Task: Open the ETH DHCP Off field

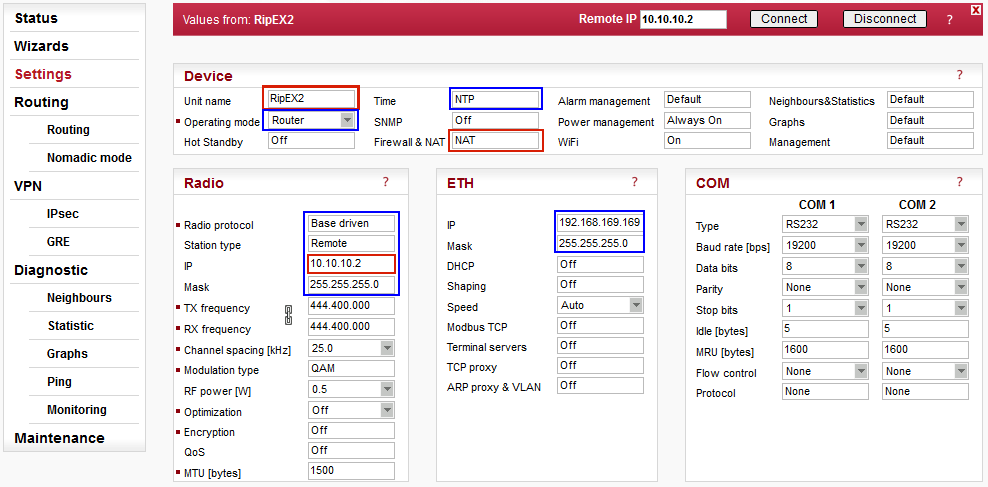Action: point(600,265)
